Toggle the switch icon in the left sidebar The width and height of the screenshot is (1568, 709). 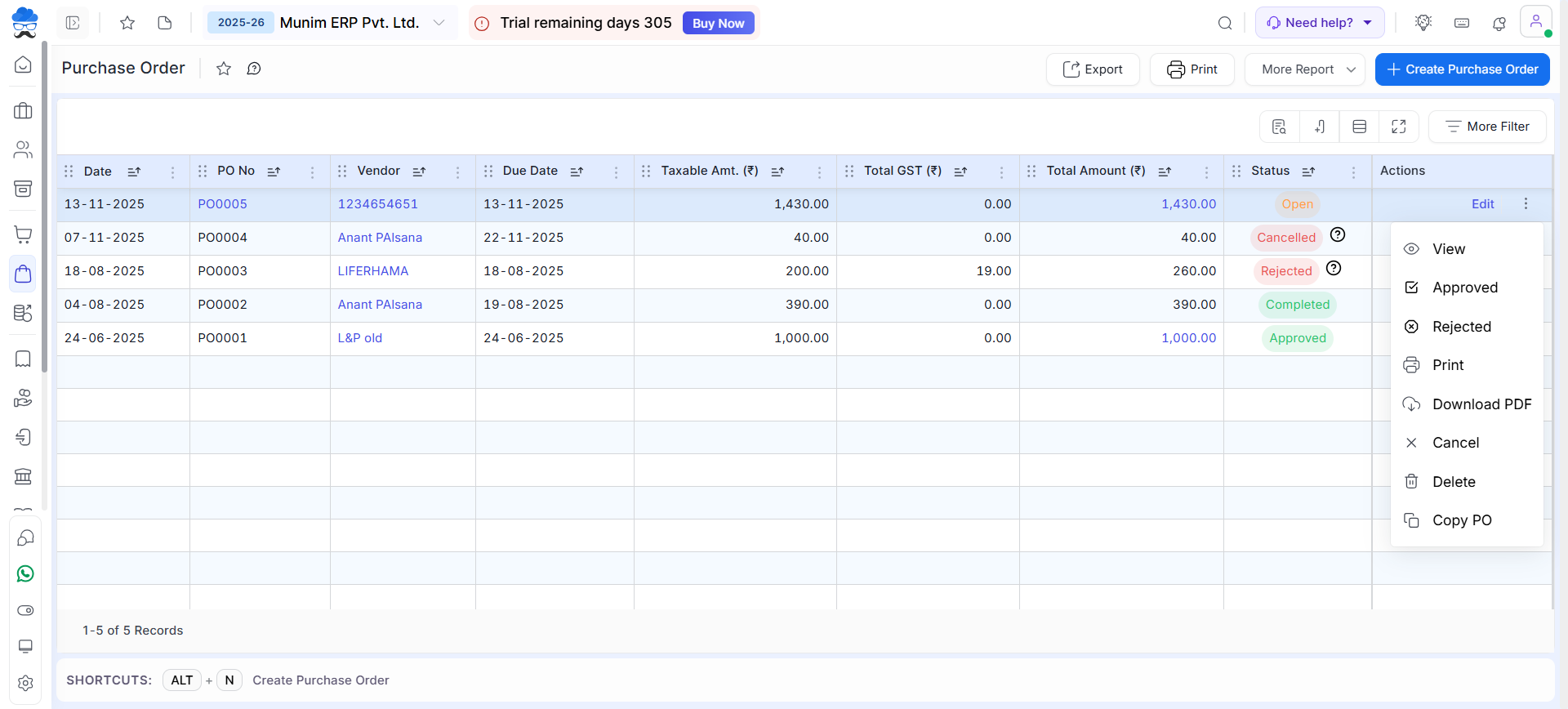coord(25,610)
